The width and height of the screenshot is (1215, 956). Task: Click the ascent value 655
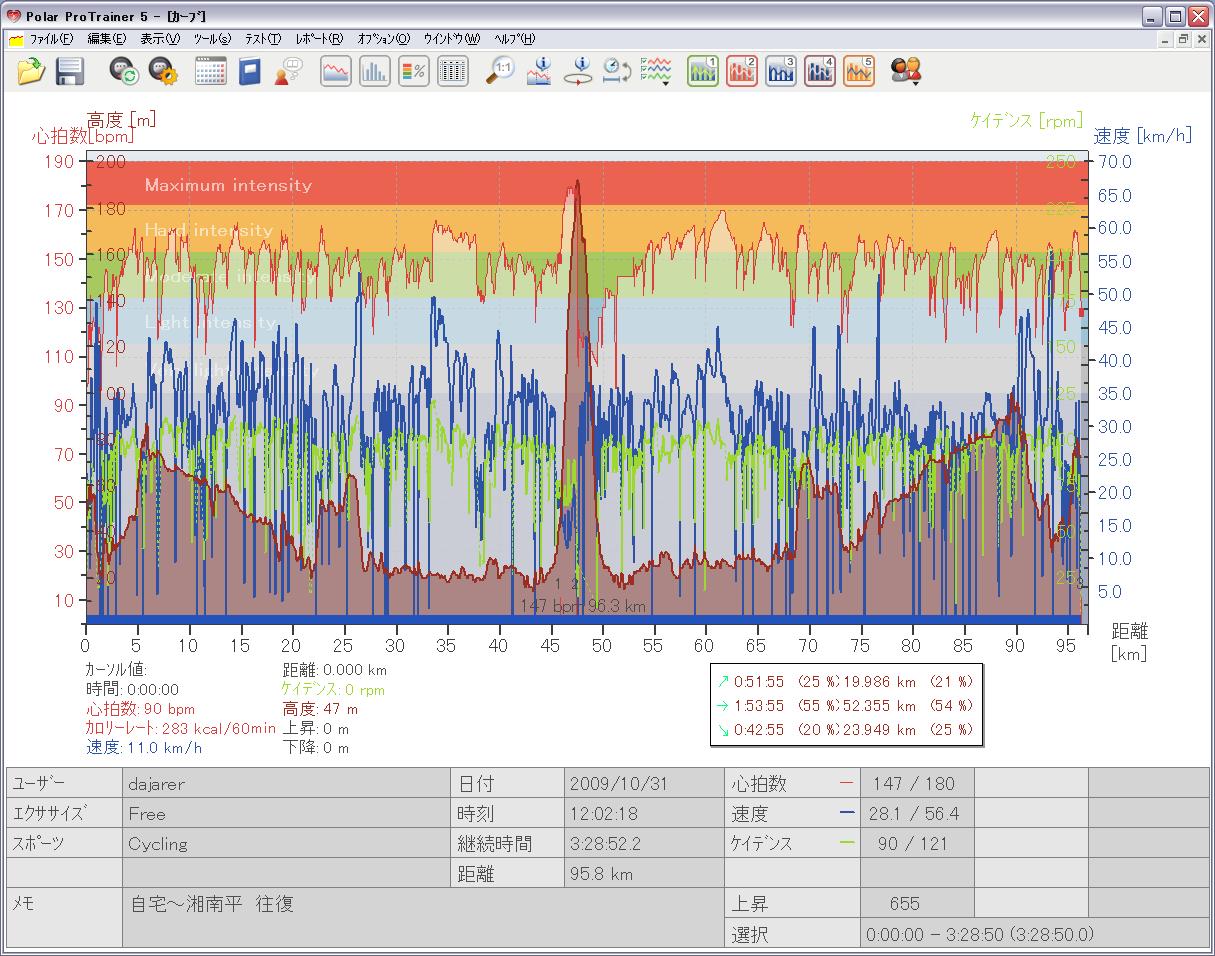pos(917,904)
